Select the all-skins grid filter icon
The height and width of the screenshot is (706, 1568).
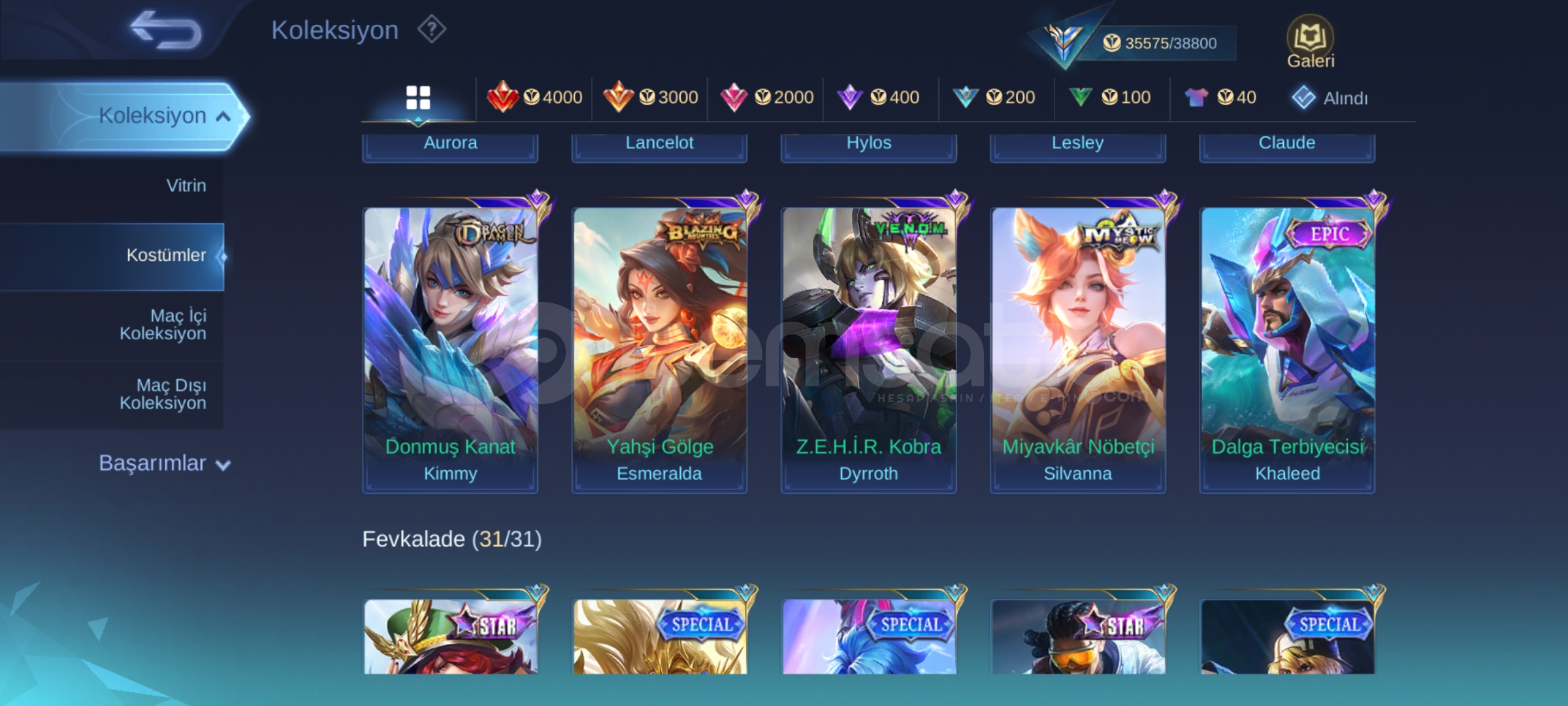[418, 98]
